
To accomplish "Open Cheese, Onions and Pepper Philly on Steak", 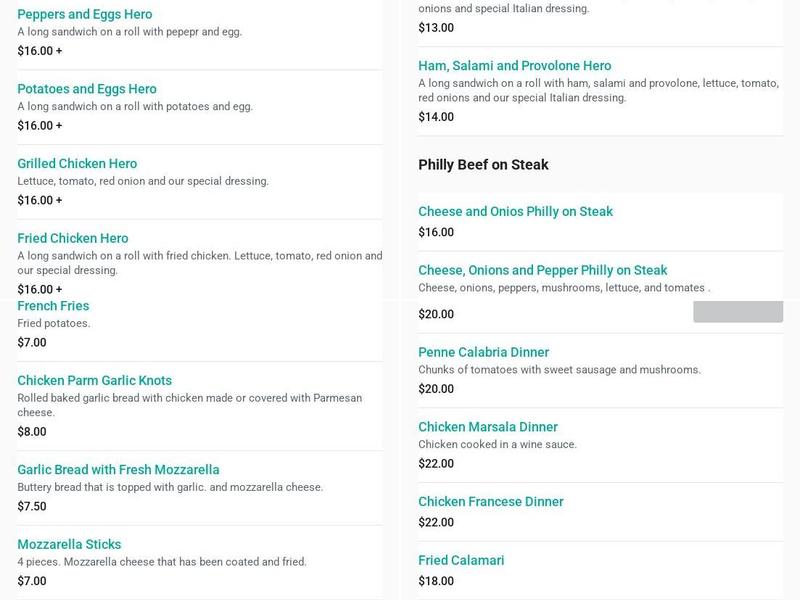I will (542, 271).
